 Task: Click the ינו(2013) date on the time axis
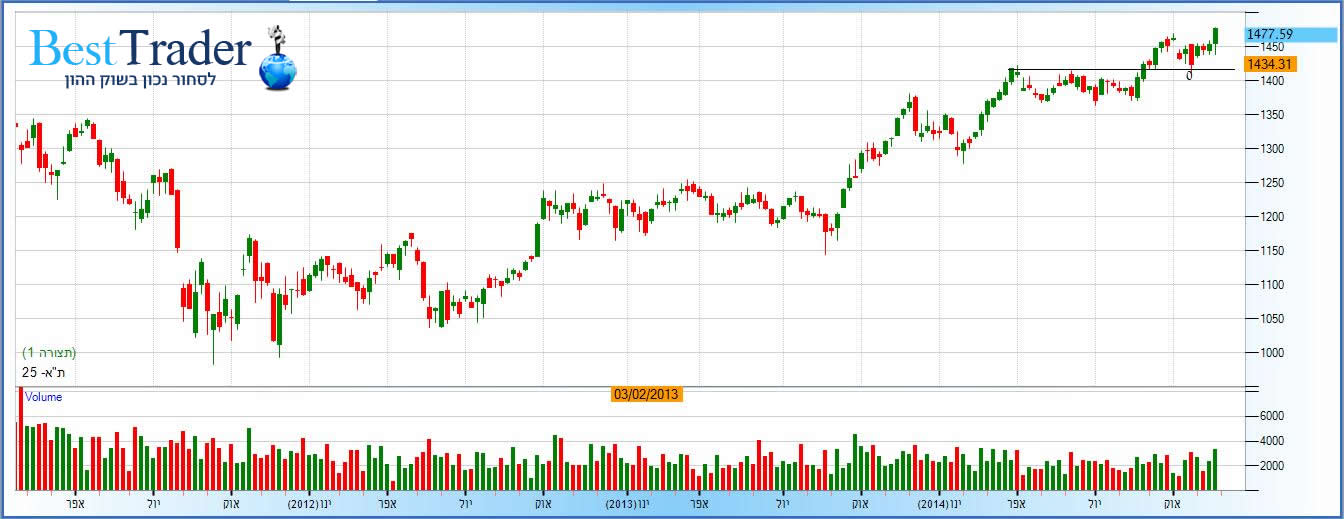(627, 504)
